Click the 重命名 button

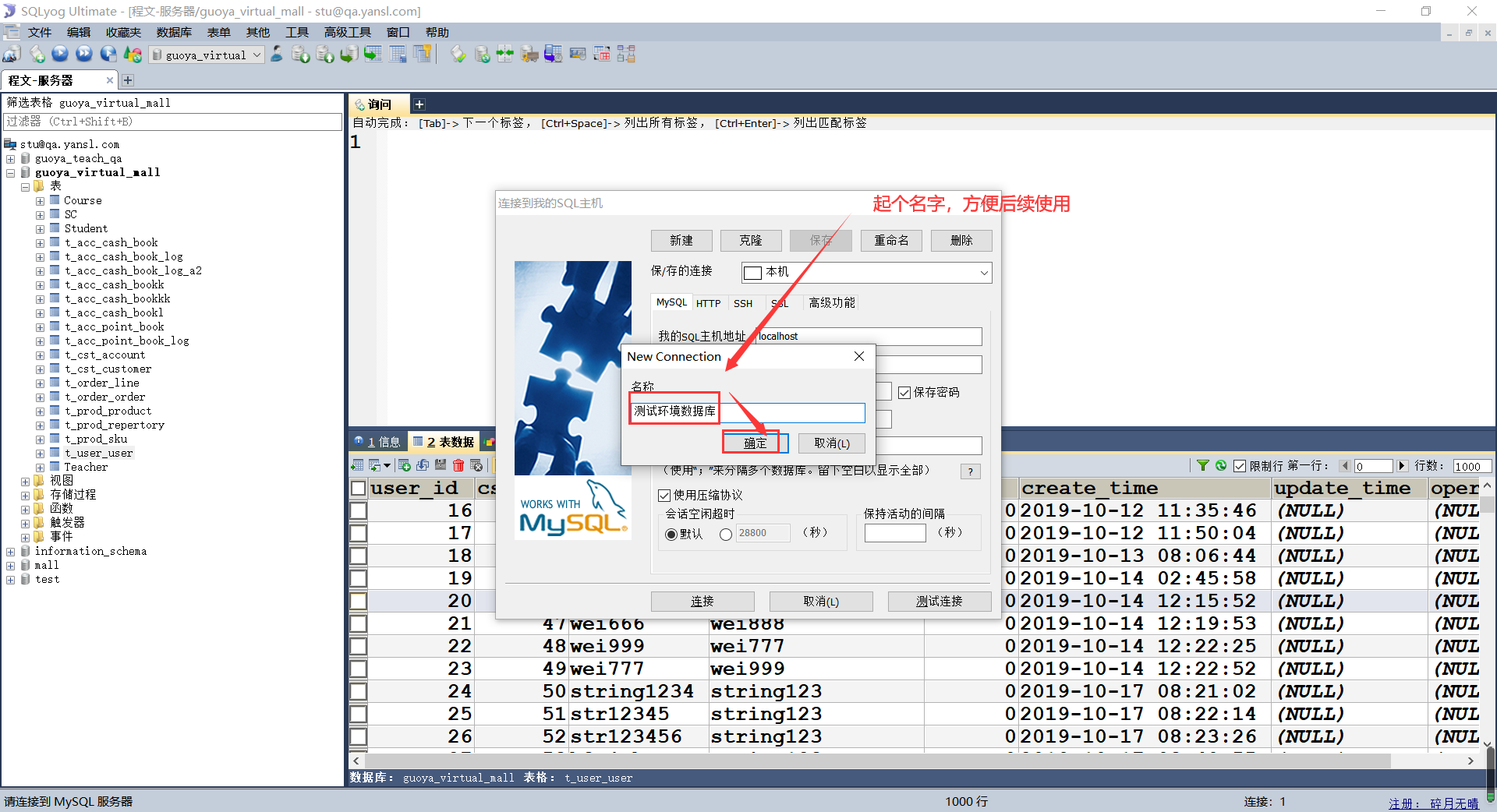tap(891, 241)
